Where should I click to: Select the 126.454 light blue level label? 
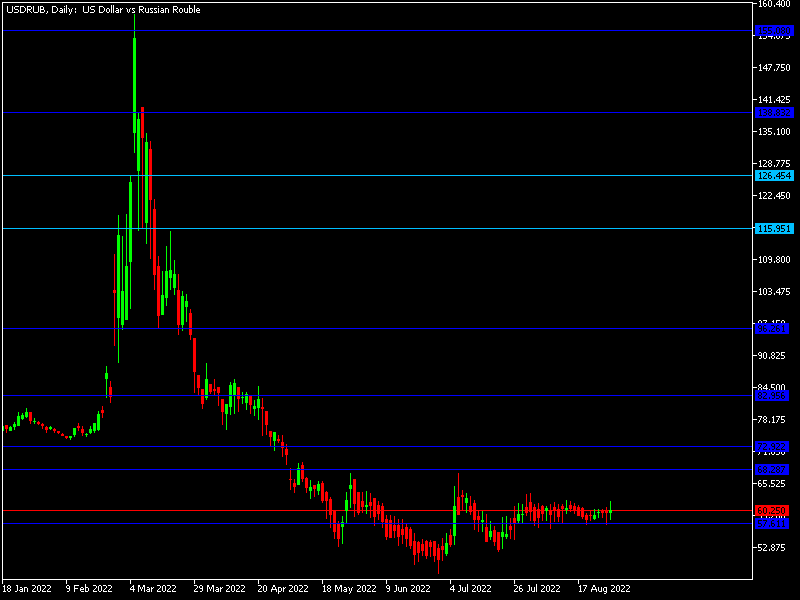pyautogui.click(x=774, y=176)
